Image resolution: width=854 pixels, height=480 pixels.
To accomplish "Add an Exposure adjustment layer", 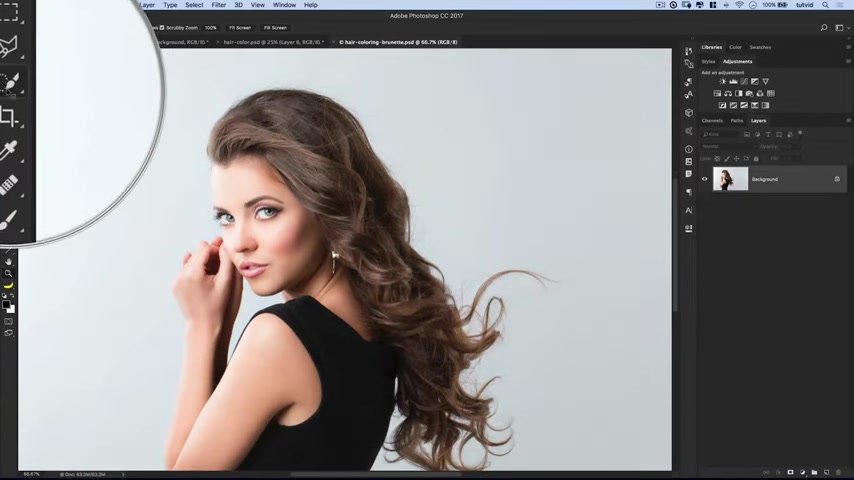I will pos(755,82).
